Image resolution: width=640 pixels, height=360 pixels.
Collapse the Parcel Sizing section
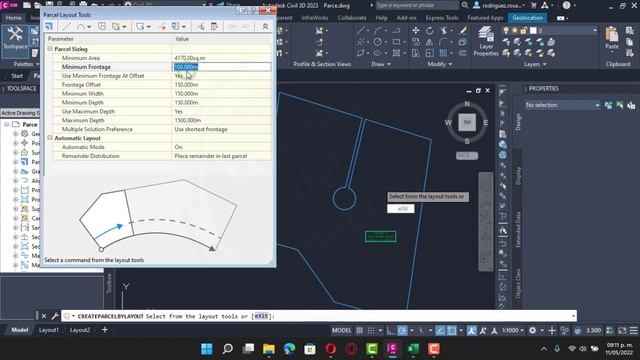(50, 49)
